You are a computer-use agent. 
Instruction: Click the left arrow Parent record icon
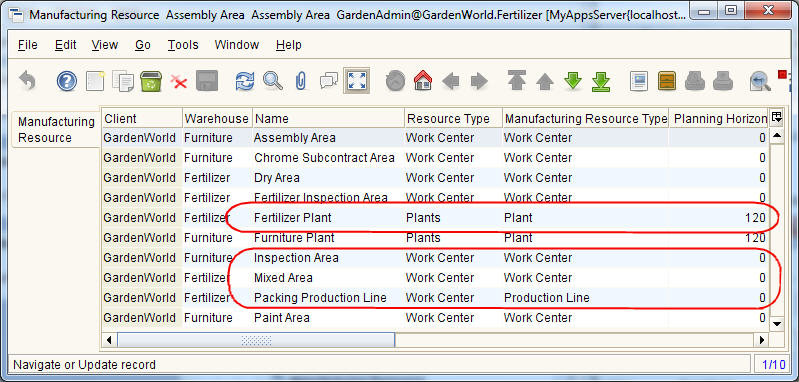point(451,81)
